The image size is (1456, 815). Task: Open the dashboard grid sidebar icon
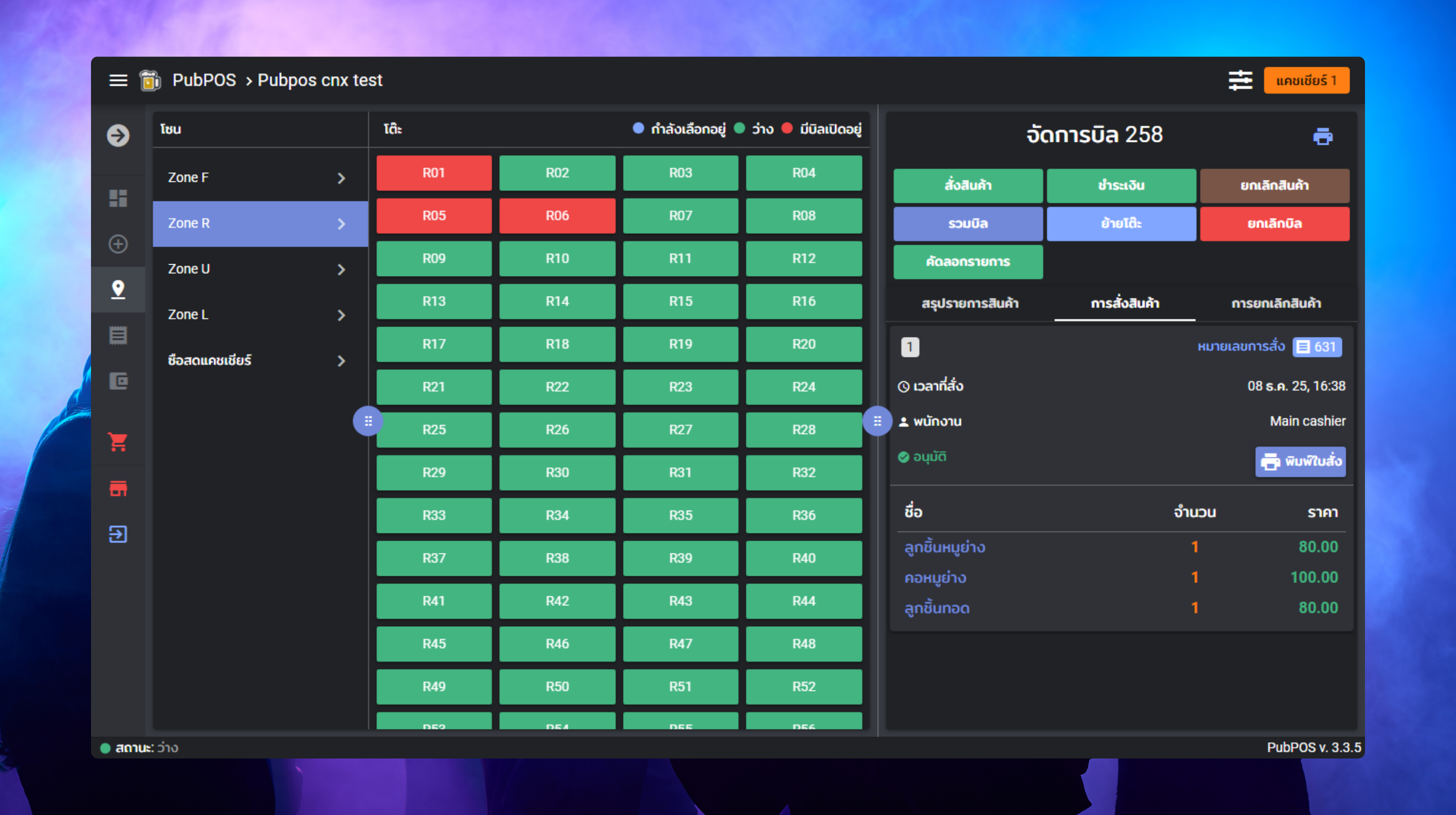(117, 198)
